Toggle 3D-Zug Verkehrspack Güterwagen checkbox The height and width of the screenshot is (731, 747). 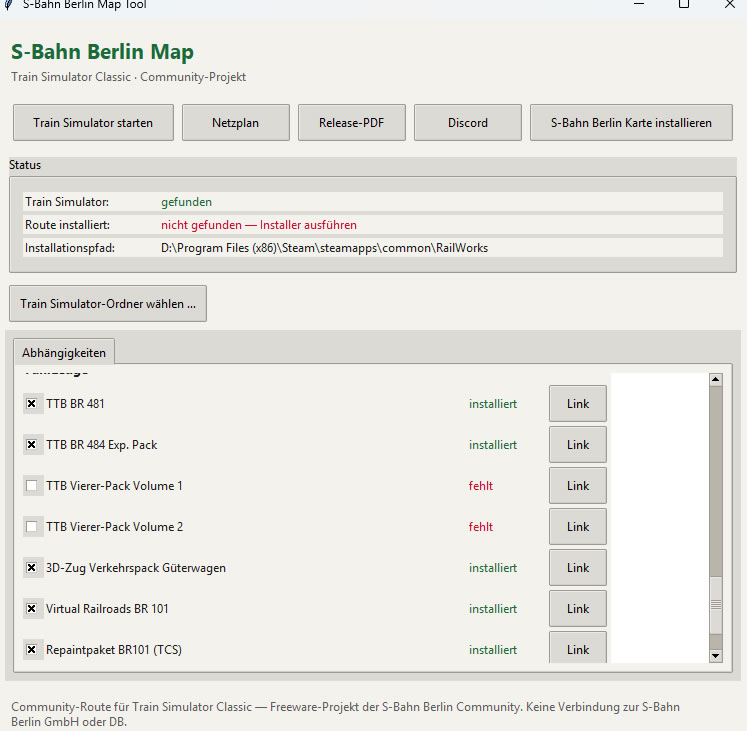pyautogui.click(x=31, y=568)
